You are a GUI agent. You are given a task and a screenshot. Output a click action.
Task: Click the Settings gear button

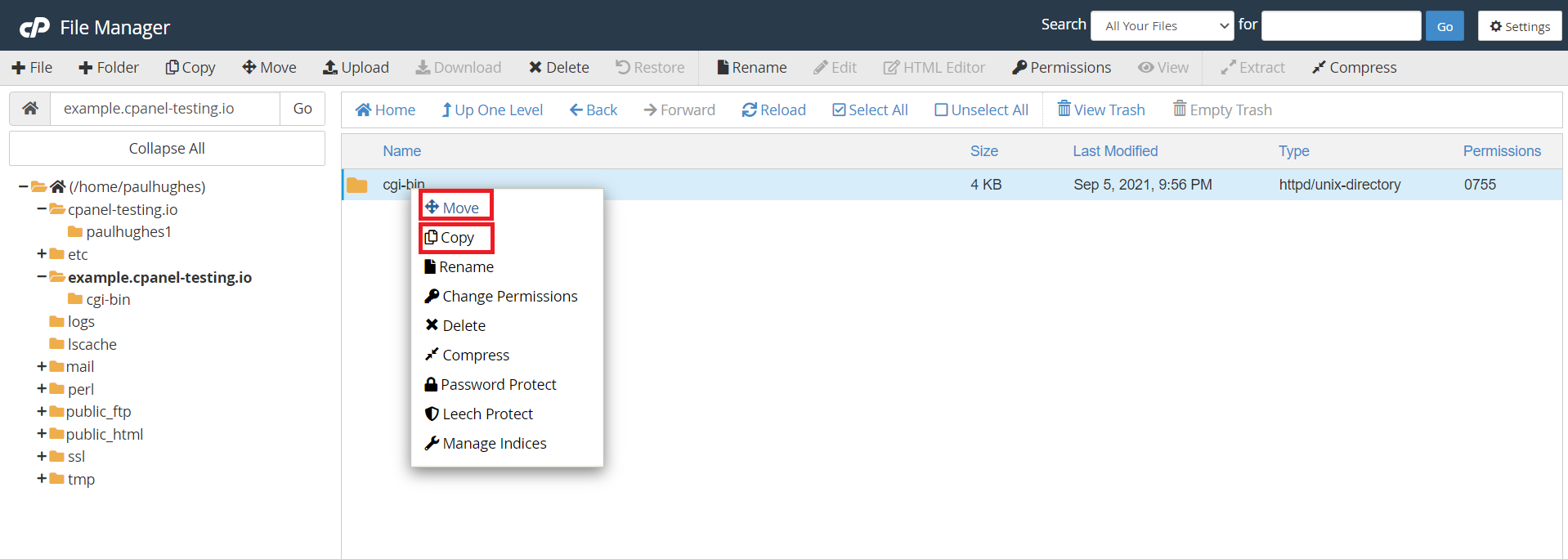pyautogui.click(x=1519, y=26)
